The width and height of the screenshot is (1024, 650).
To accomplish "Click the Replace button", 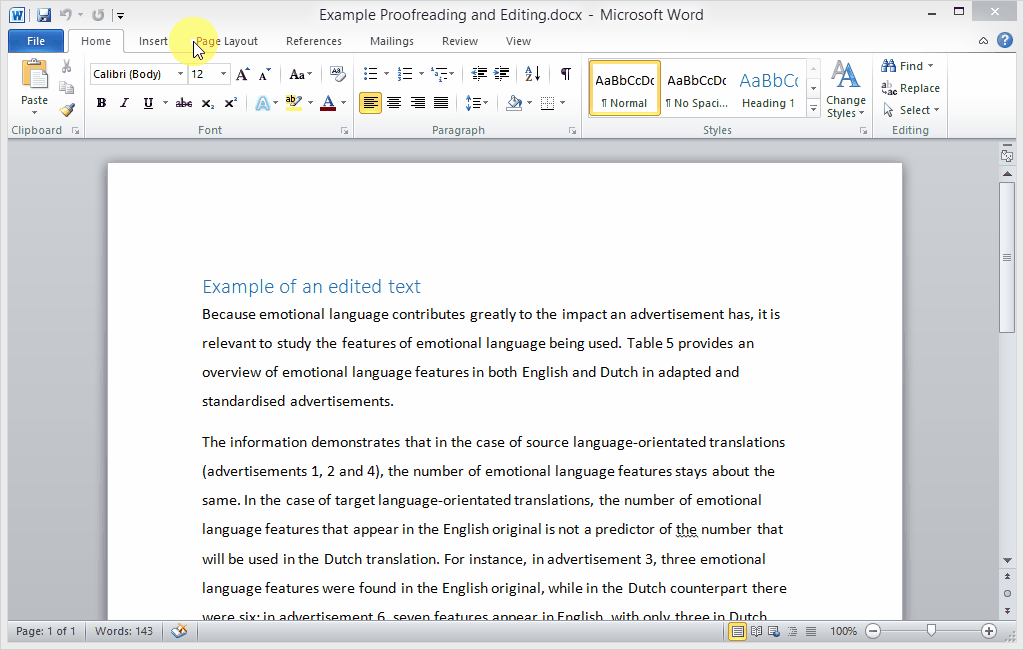I will [x=910, y=88].
